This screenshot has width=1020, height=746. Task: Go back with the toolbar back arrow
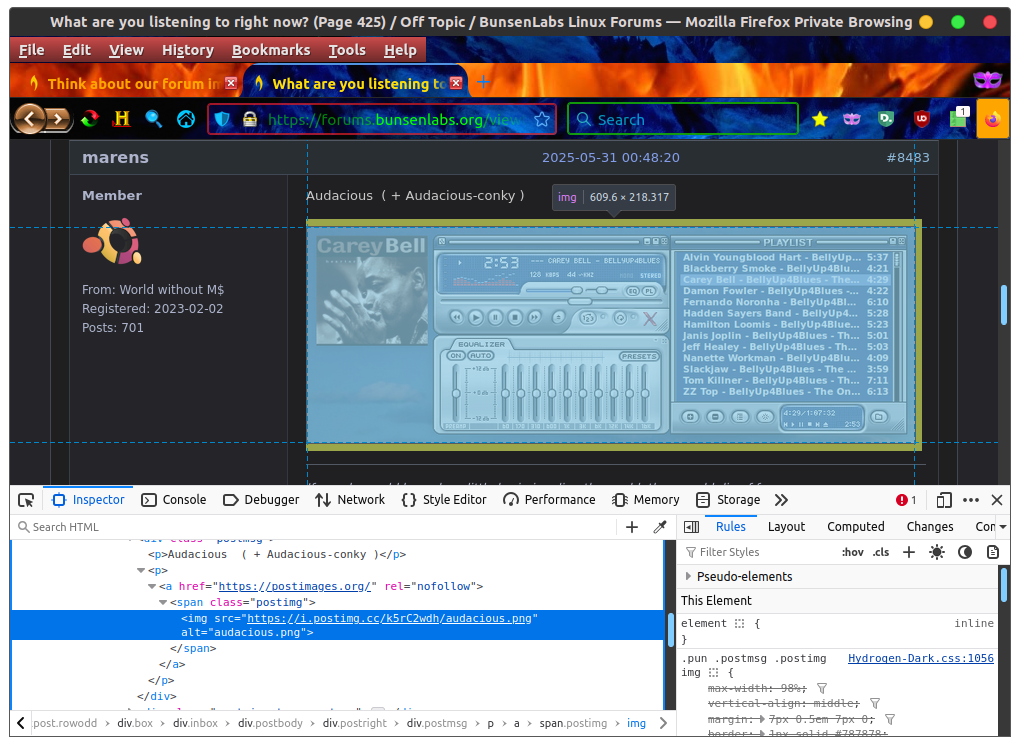pyautogui.click(x=29, y=118)
